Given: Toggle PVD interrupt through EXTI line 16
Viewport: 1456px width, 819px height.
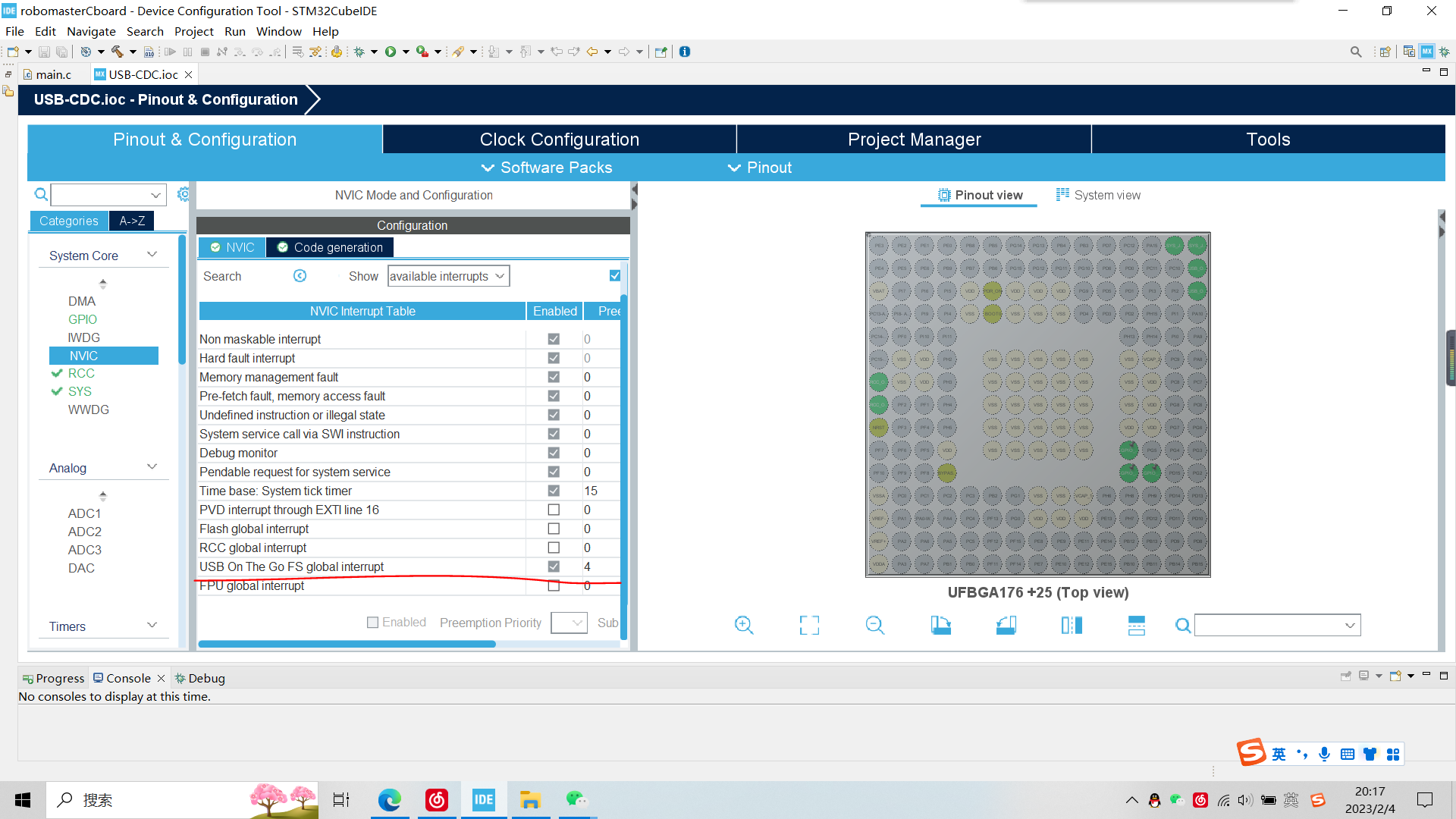Looking at the screenshot, I should point(553,509).
